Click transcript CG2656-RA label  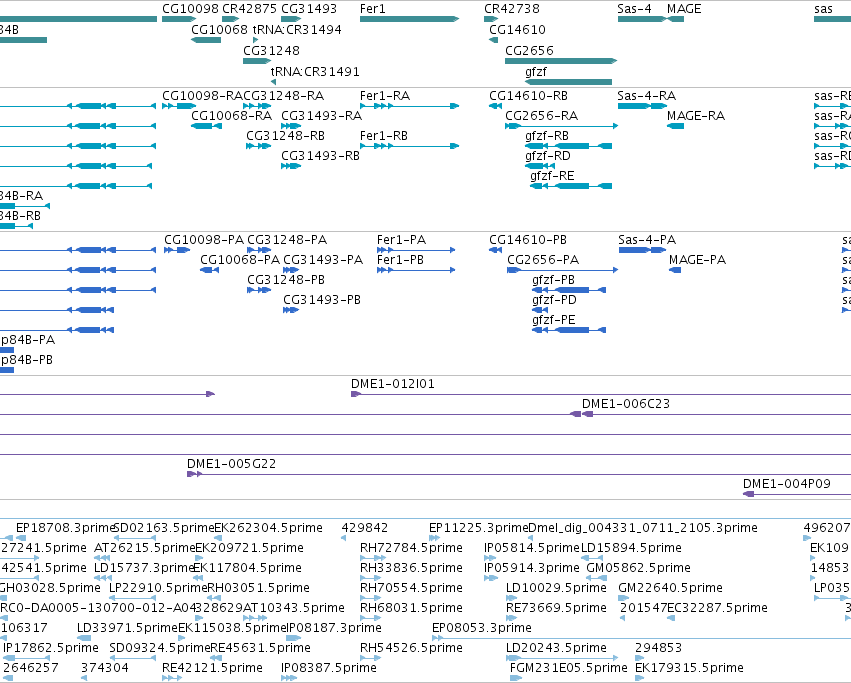coord(542,116)
